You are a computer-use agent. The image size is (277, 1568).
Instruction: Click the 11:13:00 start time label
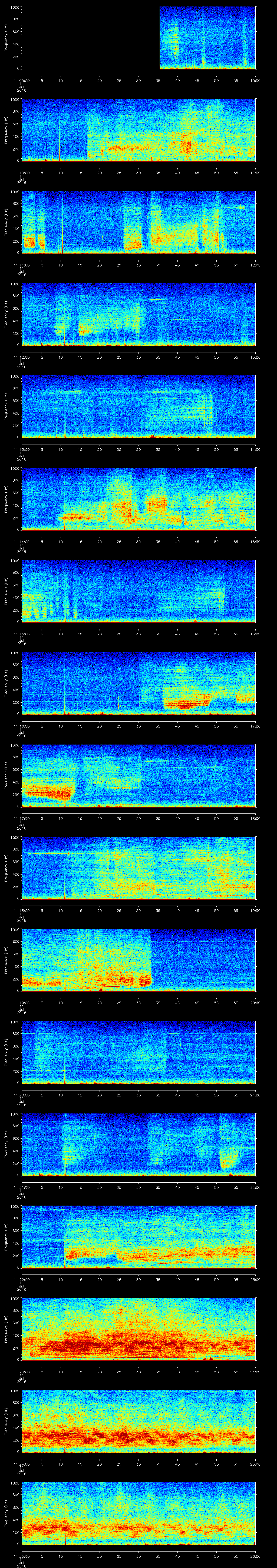[21, 449]
